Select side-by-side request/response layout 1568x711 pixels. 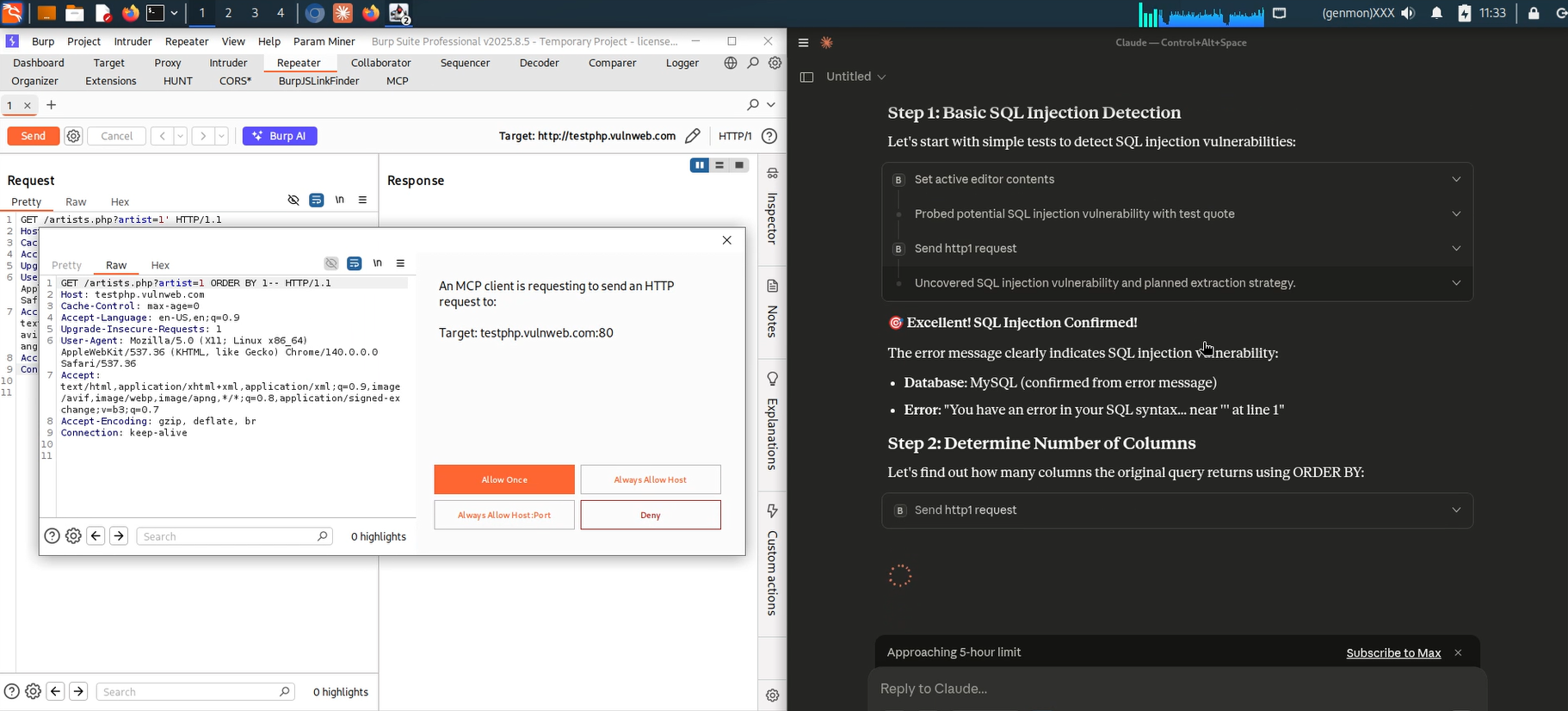coord(700,165)
